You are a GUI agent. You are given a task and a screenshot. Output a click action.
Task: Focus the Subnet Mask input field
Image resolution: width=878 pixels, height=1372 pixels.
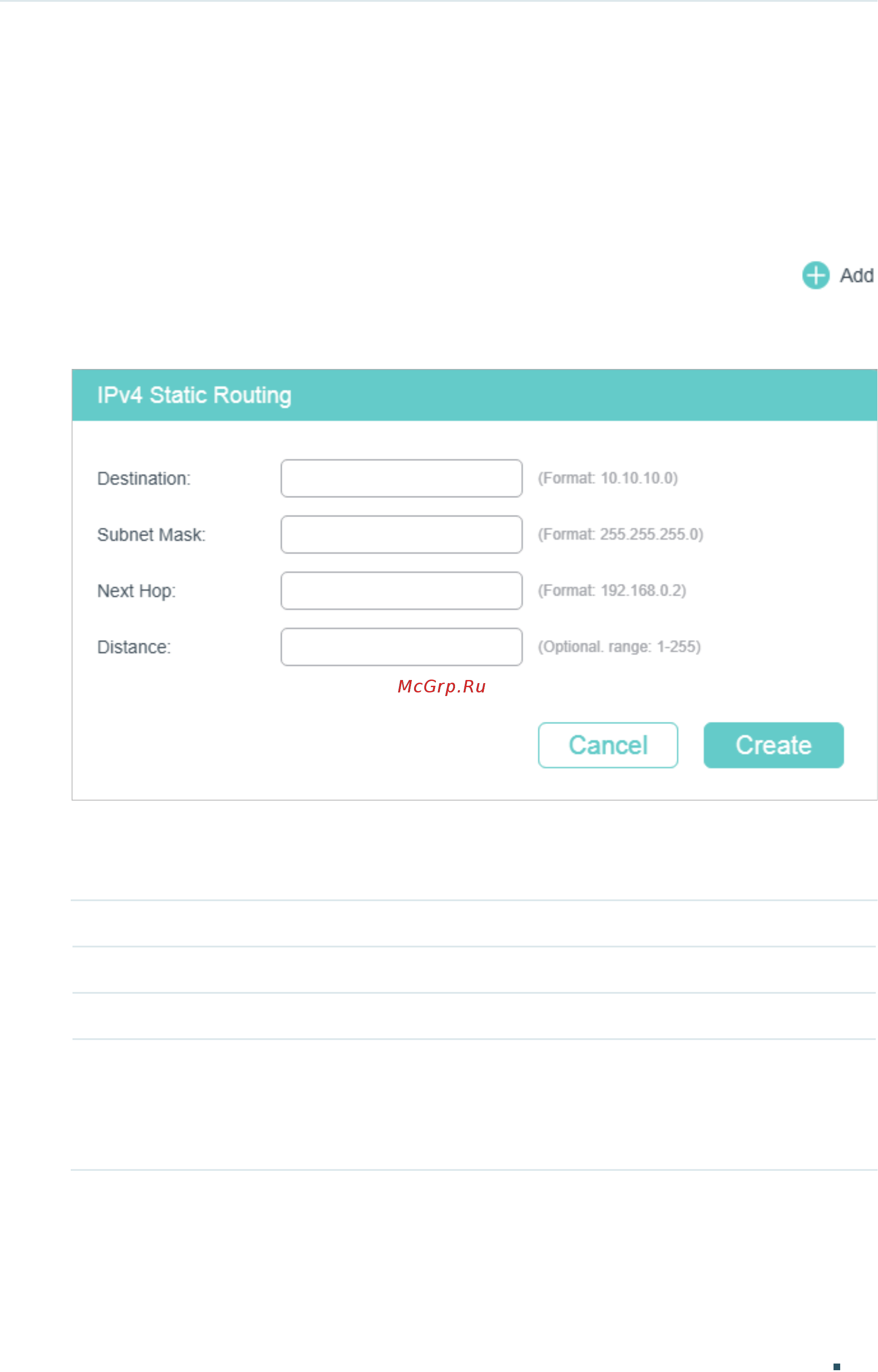click(401, 534)
